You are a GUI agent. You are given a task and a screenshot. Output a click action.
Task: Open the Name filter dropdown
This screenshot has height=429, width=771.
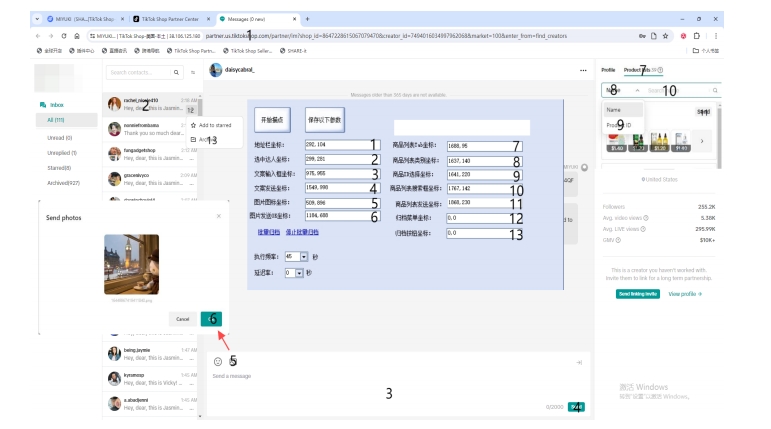(623, 91)
